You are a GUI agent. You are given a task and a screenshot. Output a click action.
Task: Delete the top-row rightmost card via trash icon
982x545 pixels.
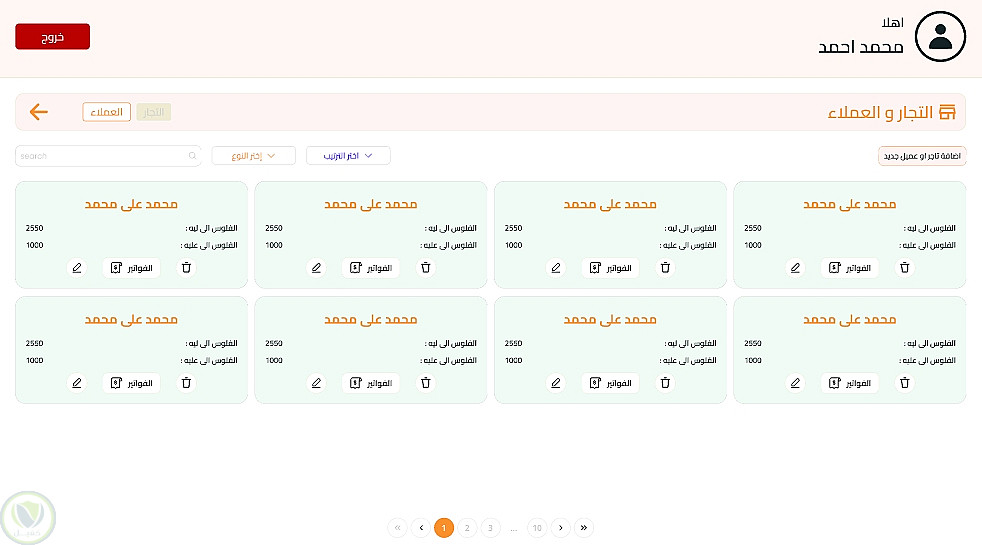point(905,268)
